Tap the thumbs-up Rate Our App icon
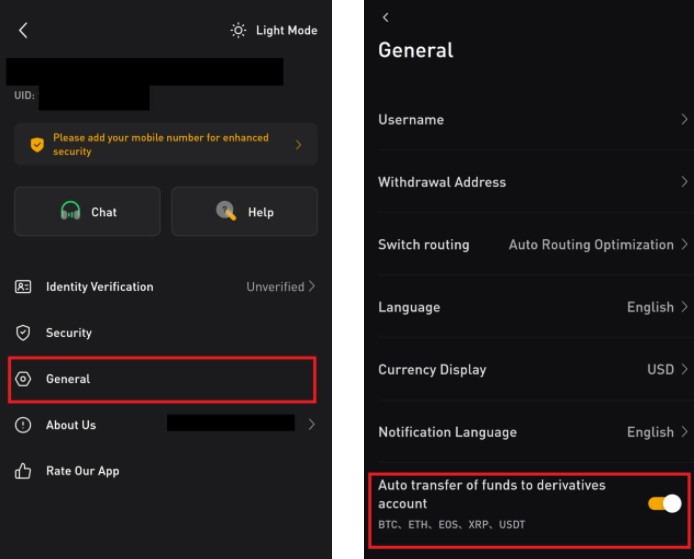The width and height of the screenshot is (694, 559). pyautogui.click(x=23, y=471)
